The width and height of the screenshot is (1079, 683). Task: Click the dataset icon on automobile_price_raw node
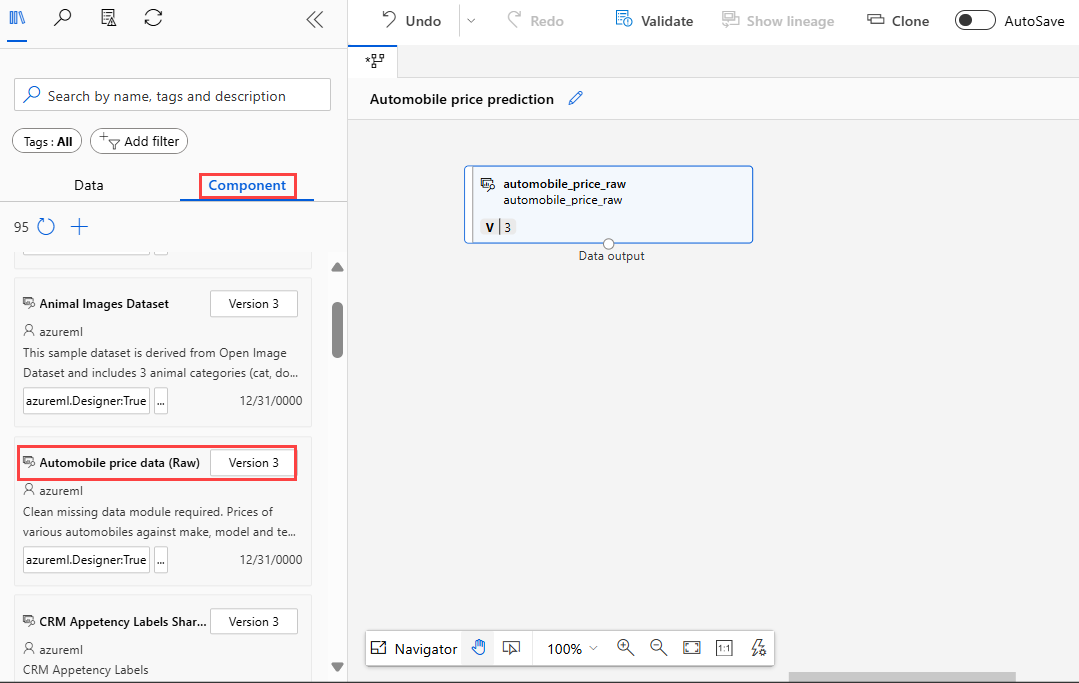click(x=487, y=184)
